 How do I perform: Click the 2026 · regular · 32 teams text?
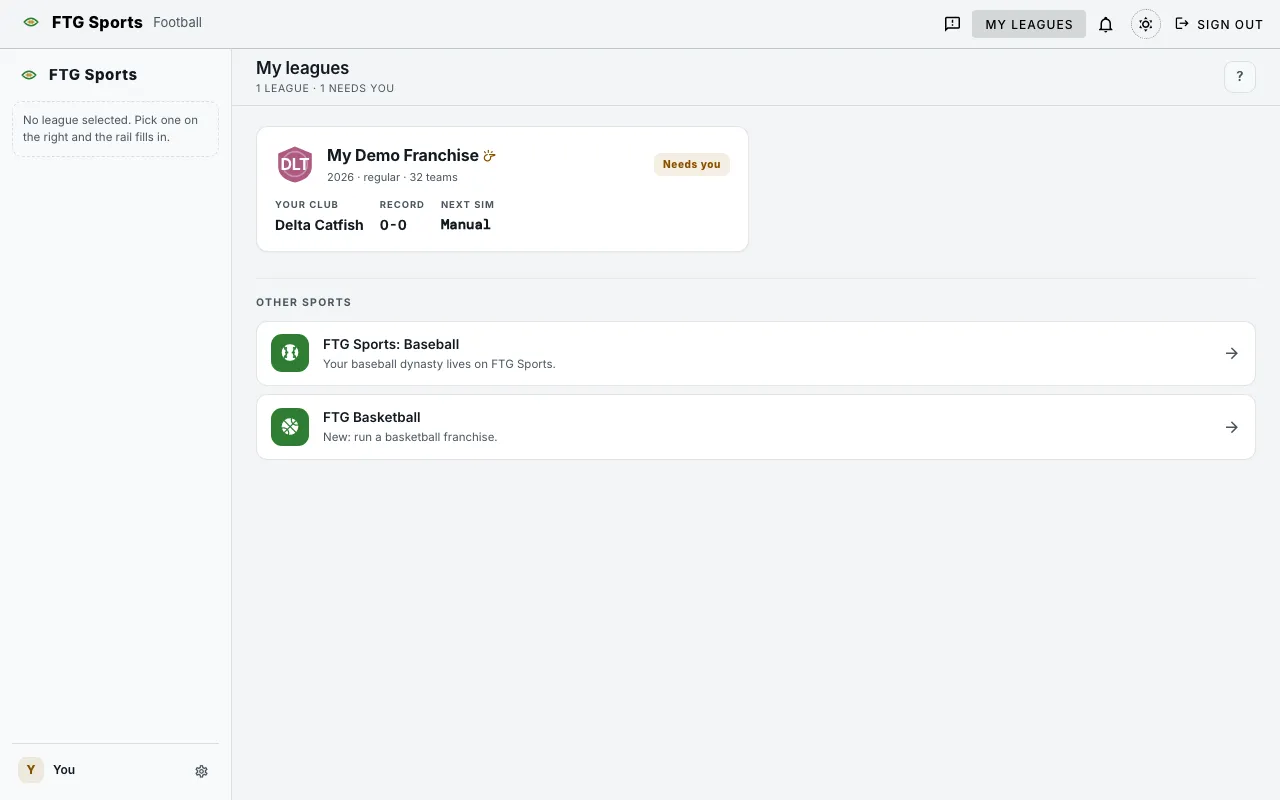(x=392, y=177)
